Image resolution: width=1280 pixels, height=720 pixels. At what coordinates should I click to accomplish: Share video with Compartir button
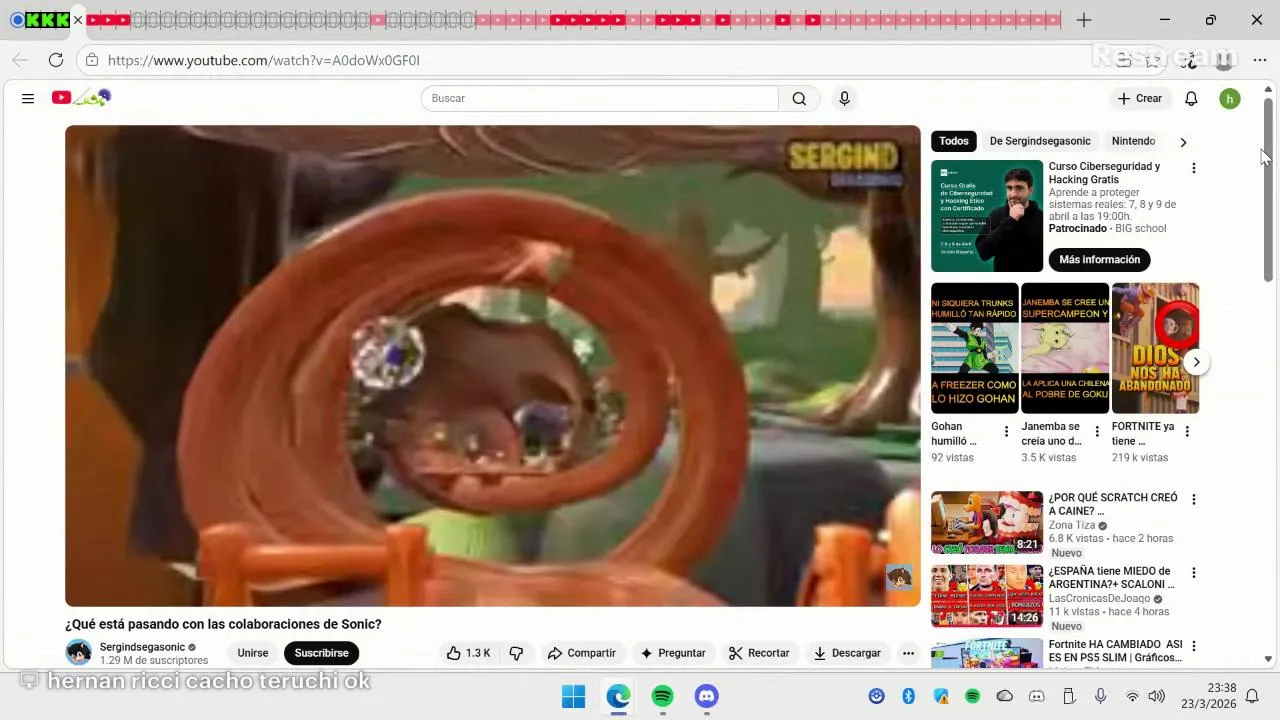tap(581, 653)
